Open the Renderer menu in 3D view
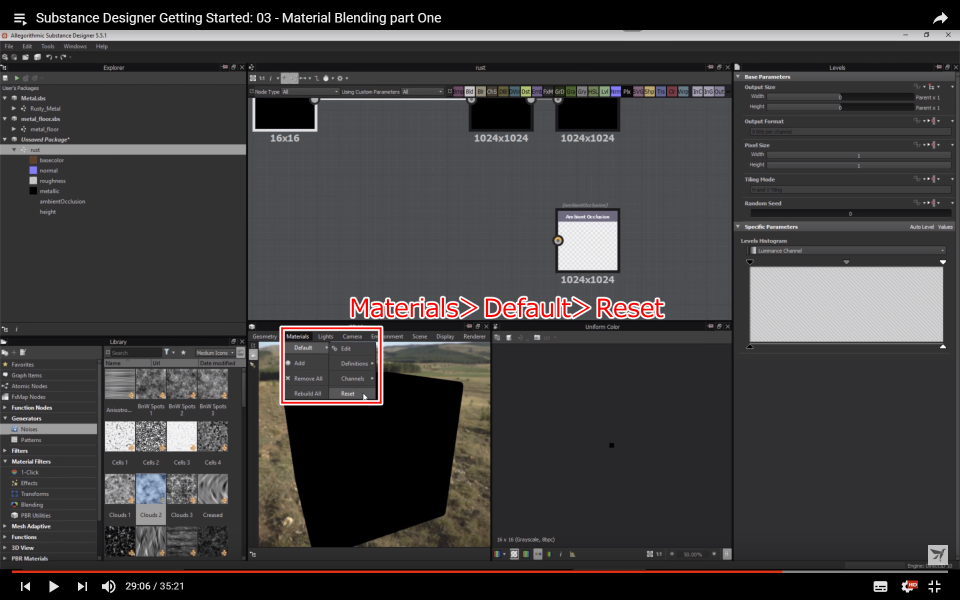Viewport: 960px width, 600px height. 474,336
